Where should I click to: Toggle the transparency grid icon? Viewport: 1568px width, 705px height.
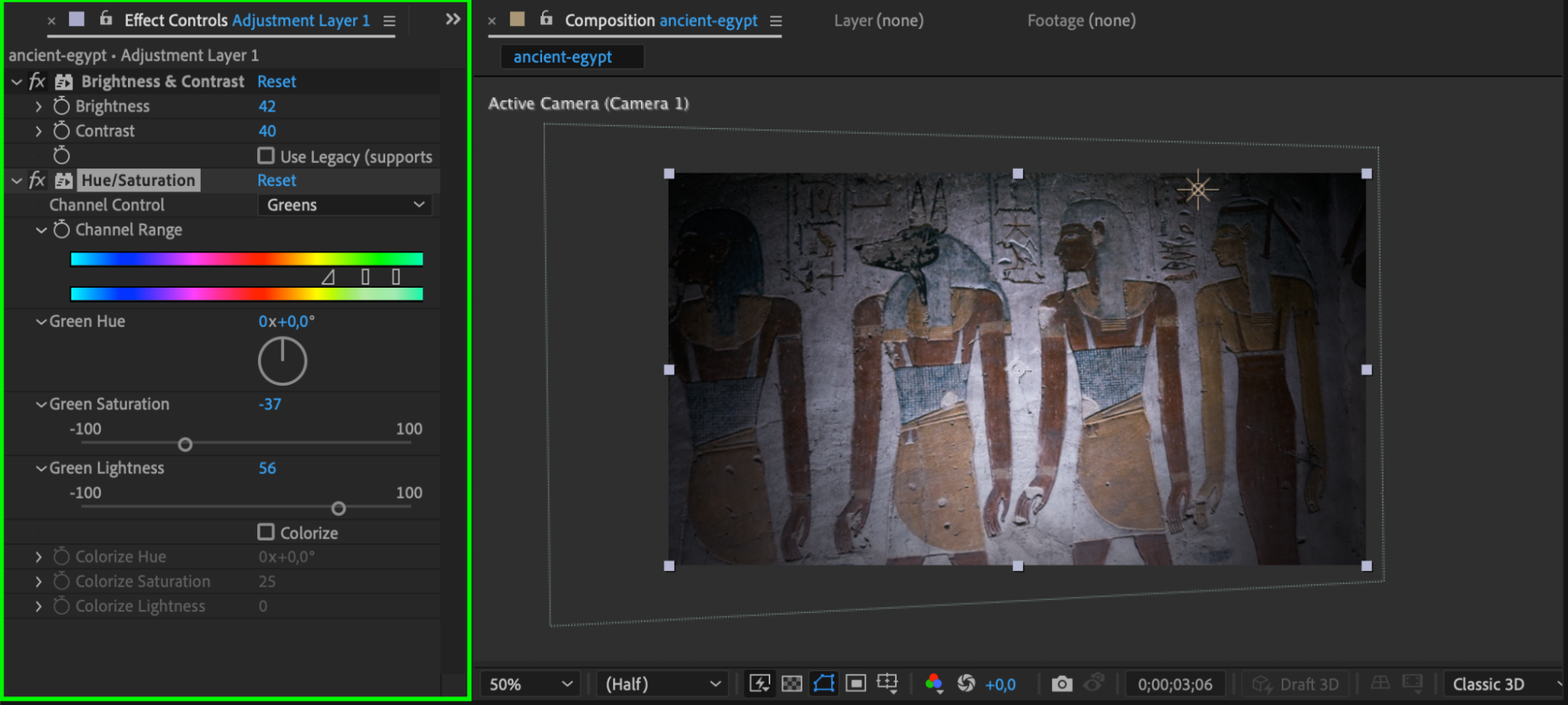tap(792, 684)
